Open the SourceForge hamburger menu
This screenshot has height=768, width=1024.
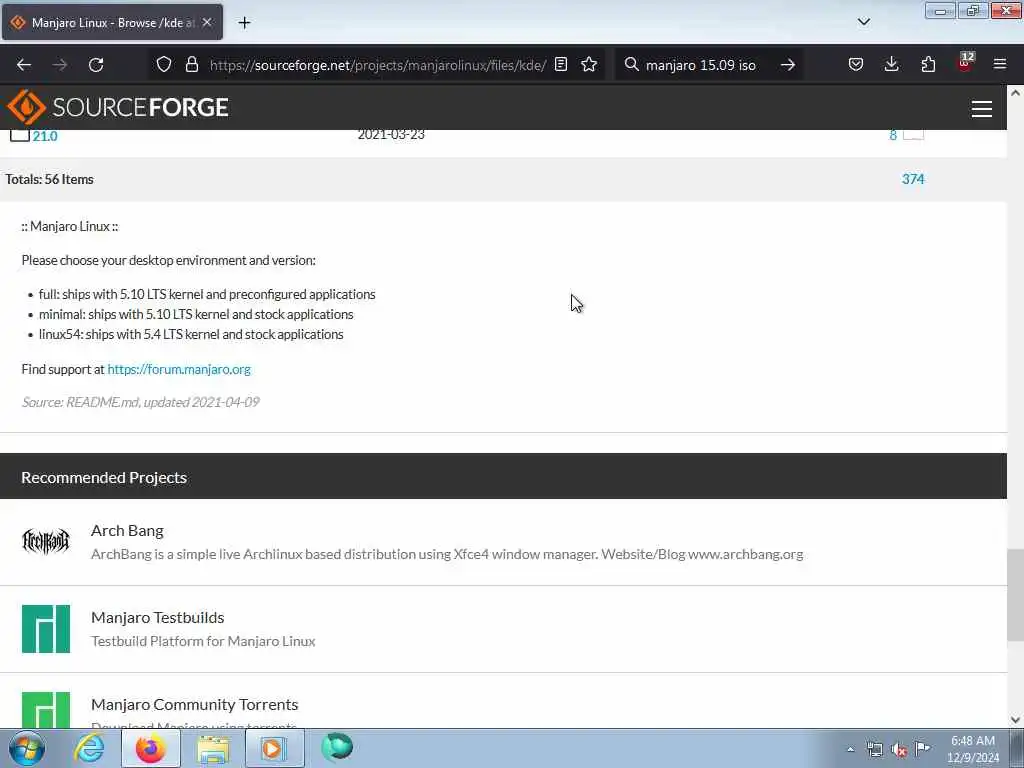(x=982, y=108)
